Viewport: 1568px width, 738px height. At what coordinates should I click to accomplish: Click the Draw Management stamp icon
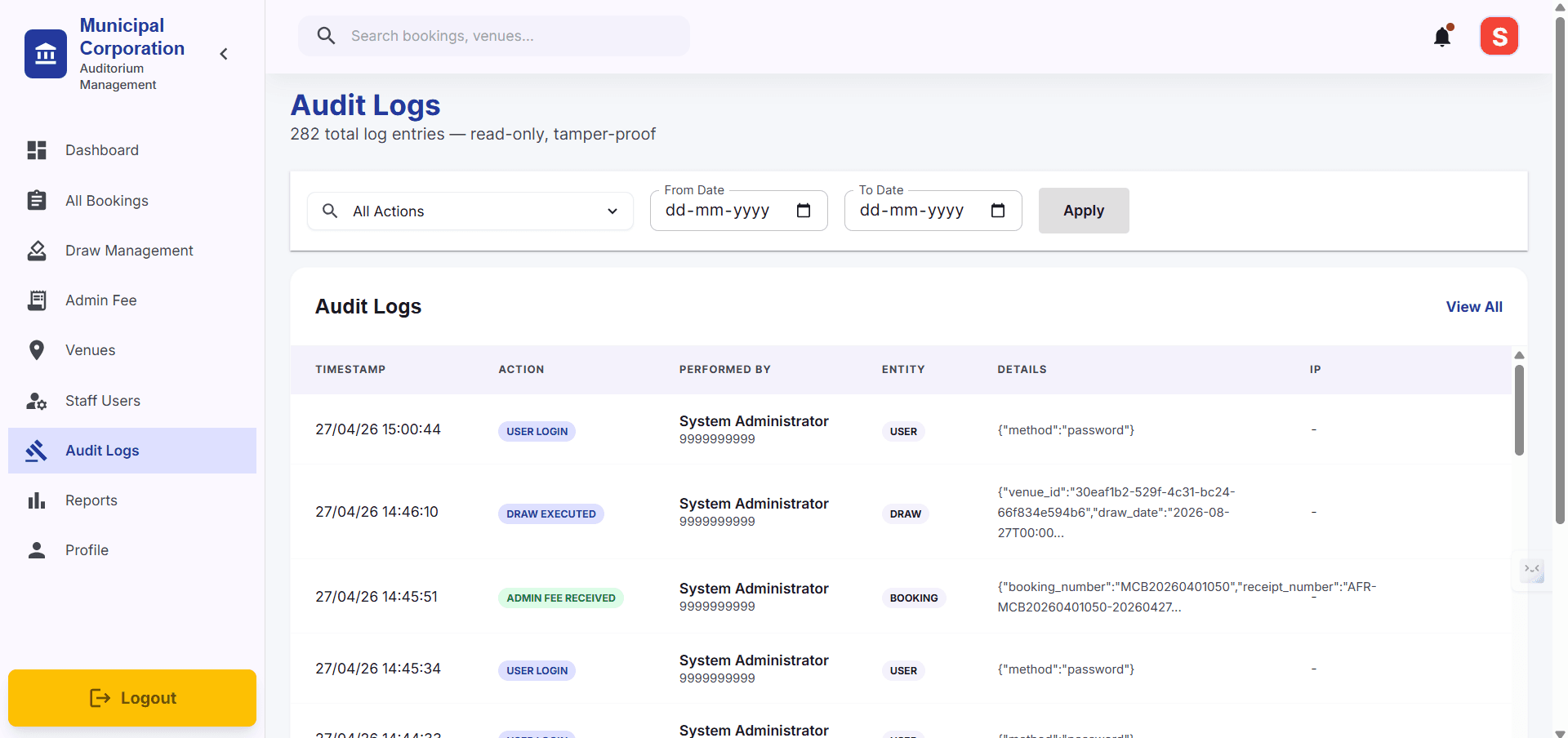pyautogui.click(x=37, y=251)
